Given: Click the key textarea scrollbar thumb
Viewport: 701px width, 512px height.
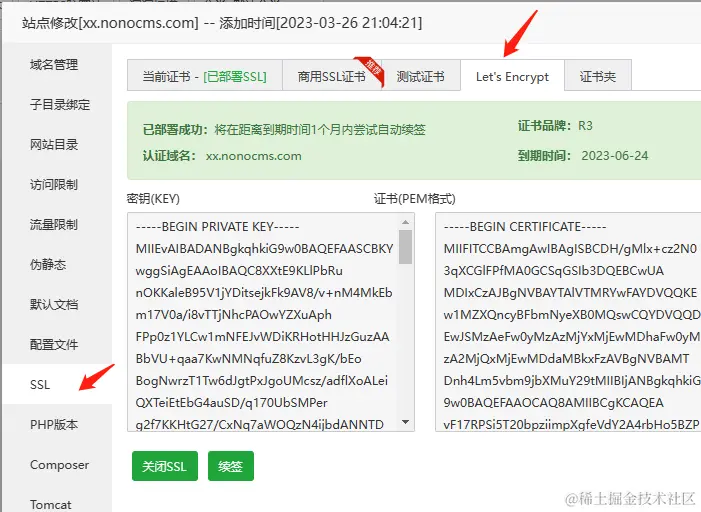Looking at the screenshot, I should pyautogui.click(x=405, y=246).
